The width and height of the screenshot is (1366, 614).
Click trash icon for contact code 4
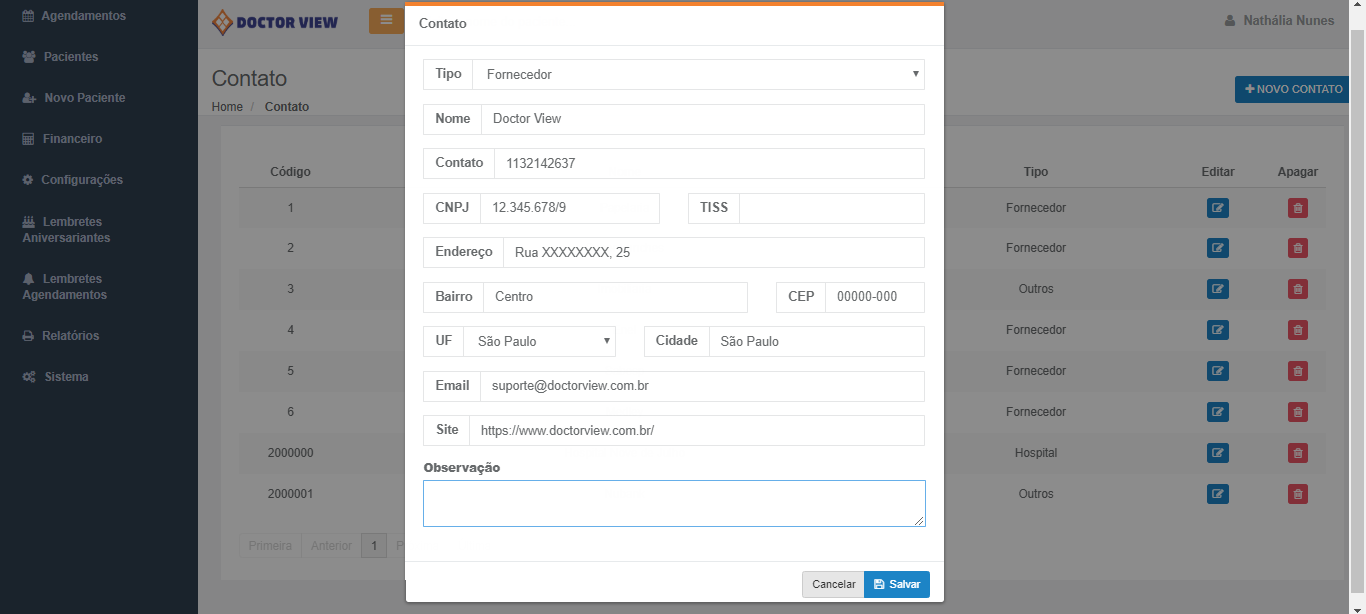point(1297,330)
